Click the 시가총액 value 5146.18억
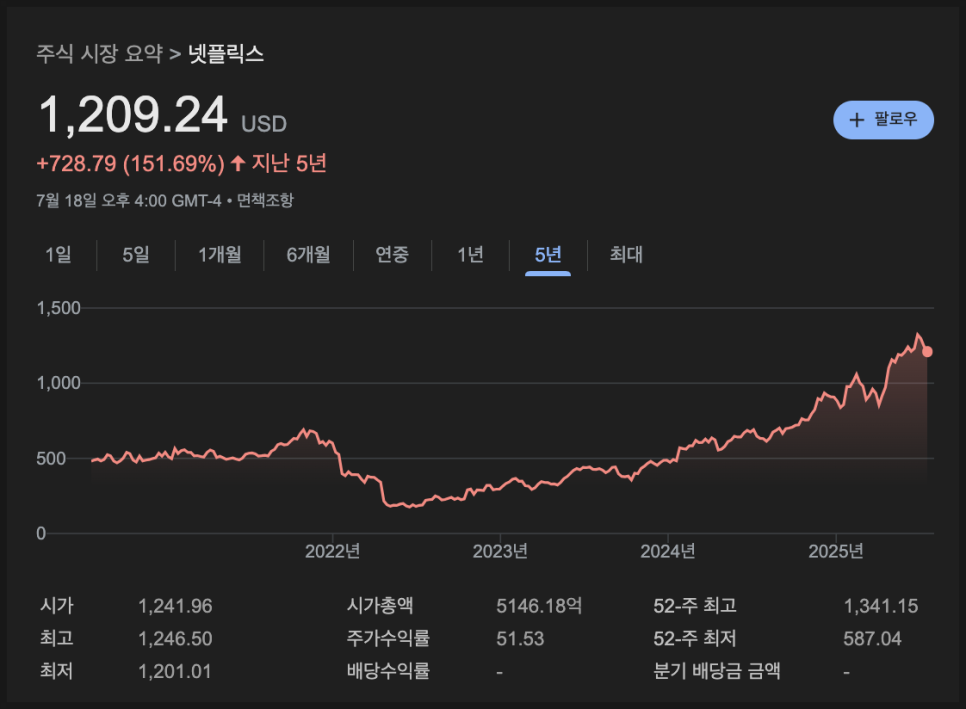Viewport: 966px width, 709px height. click(539, 606)
